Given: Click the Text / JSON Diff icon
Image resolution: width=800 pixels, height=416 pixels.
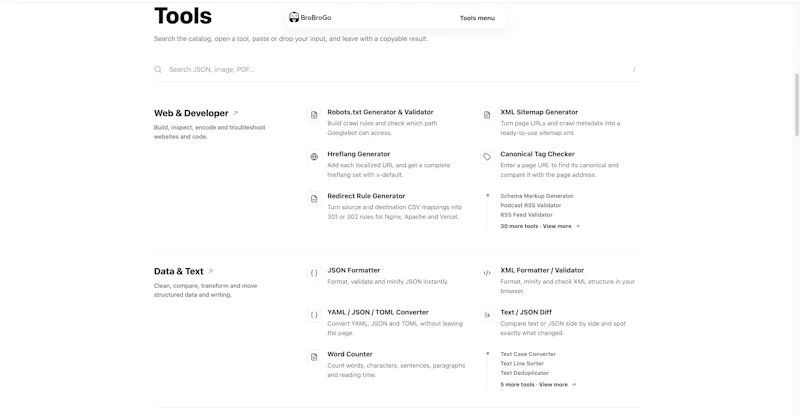Looking at the screenshot, I should coord(487,315).
